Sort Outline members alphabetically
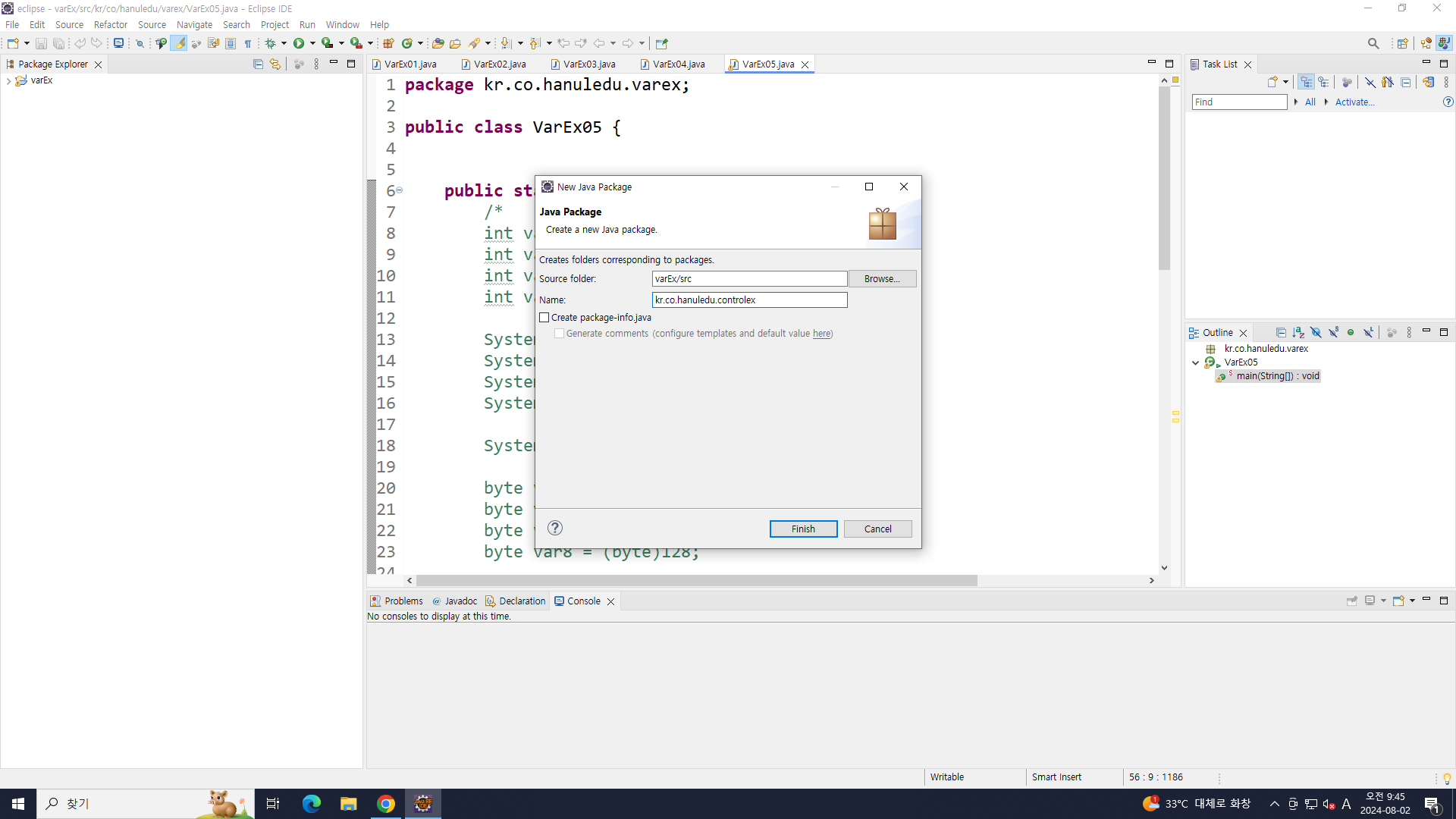 tap(1298, 333)
